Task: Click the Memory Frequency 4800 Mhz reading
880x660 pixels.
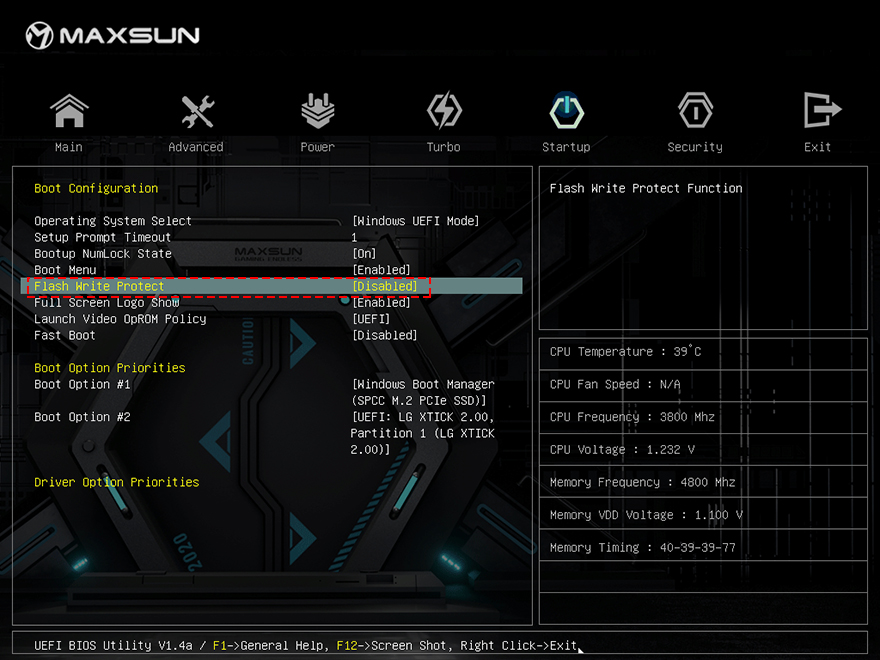Action: 643,482
